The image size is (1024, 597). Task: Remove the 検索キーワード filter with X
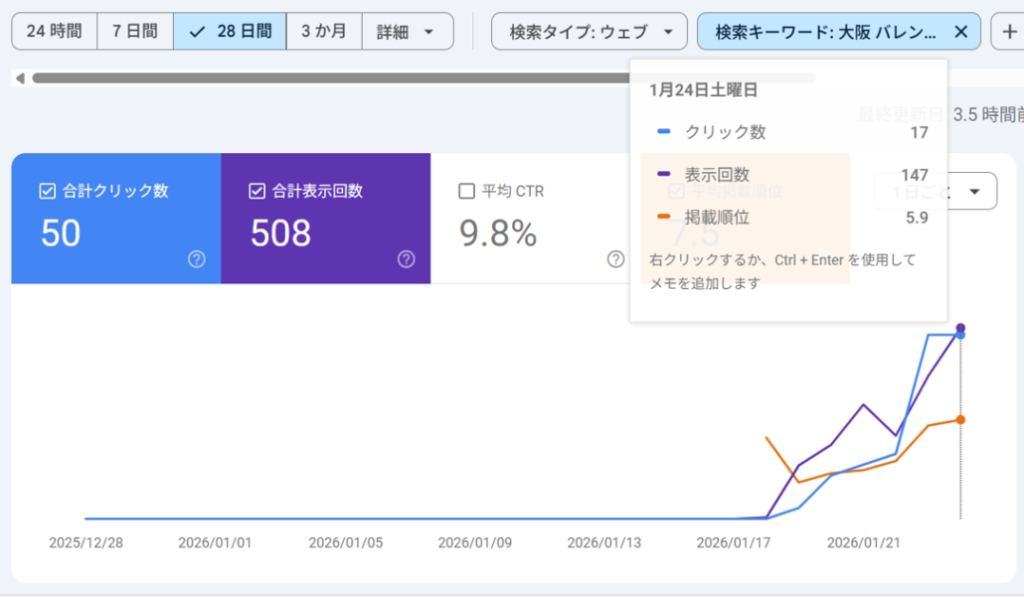point(961,32)
